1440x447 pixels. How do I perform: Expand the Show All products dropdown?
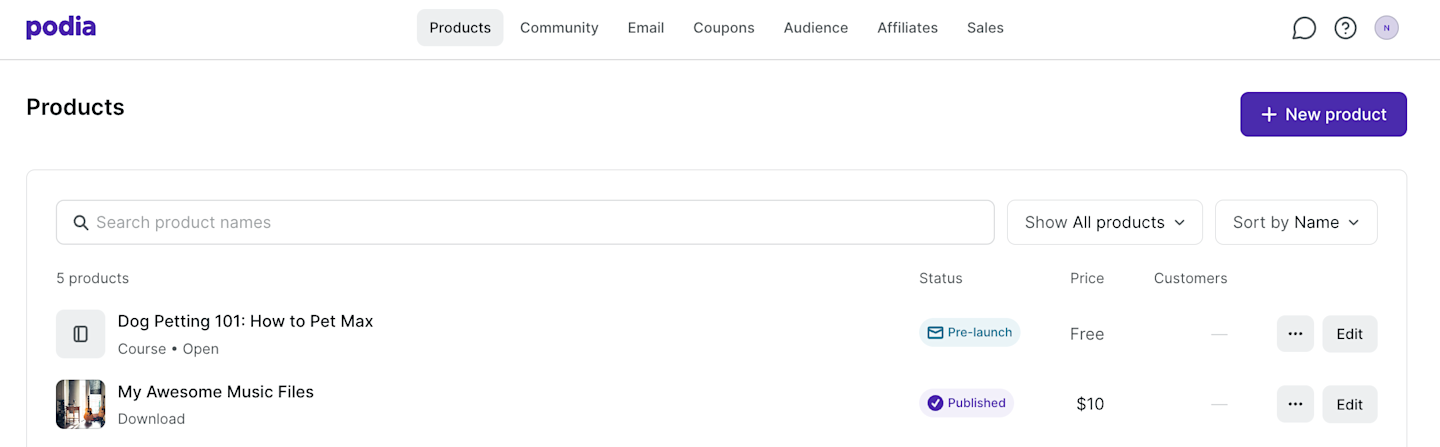coord(1104,222)
